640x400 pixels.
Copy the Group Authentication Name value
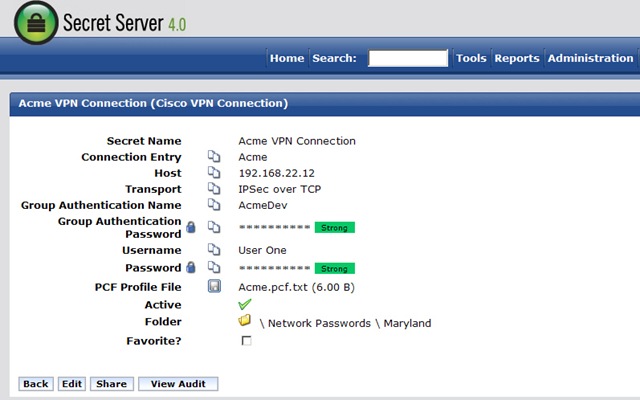pos(214,204)
